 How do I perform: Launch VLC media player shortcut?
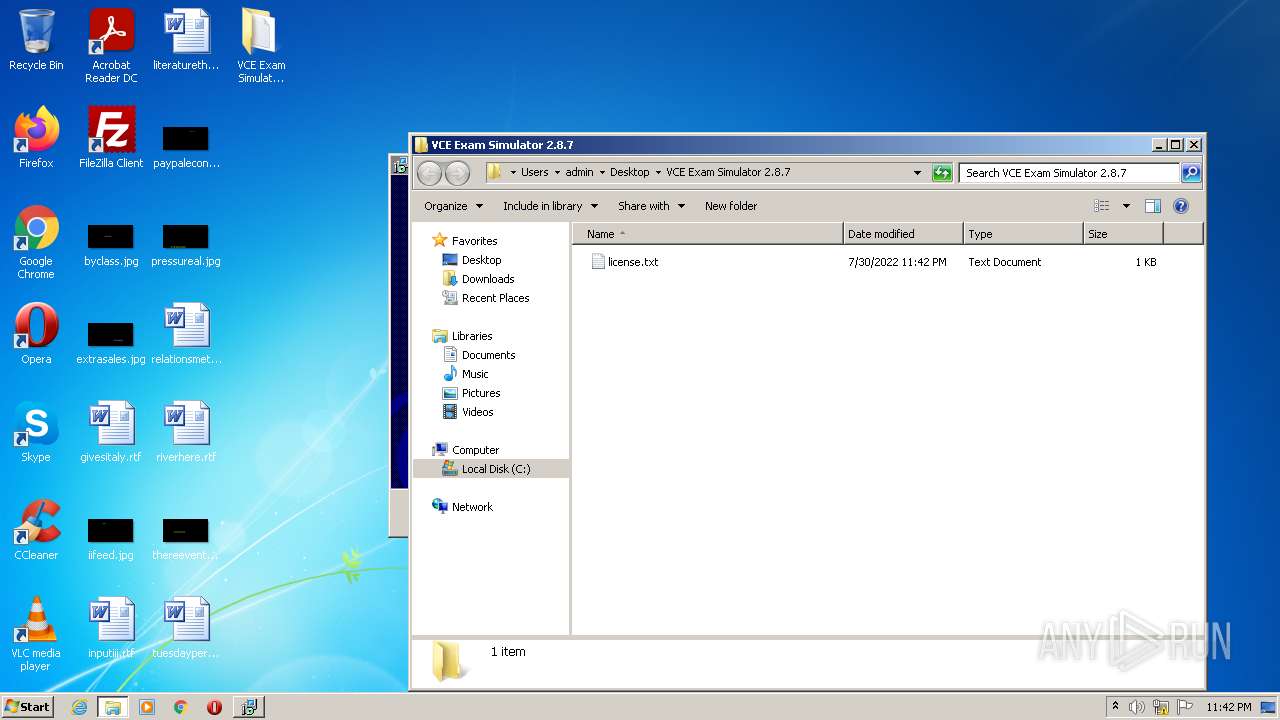point(36,635)
